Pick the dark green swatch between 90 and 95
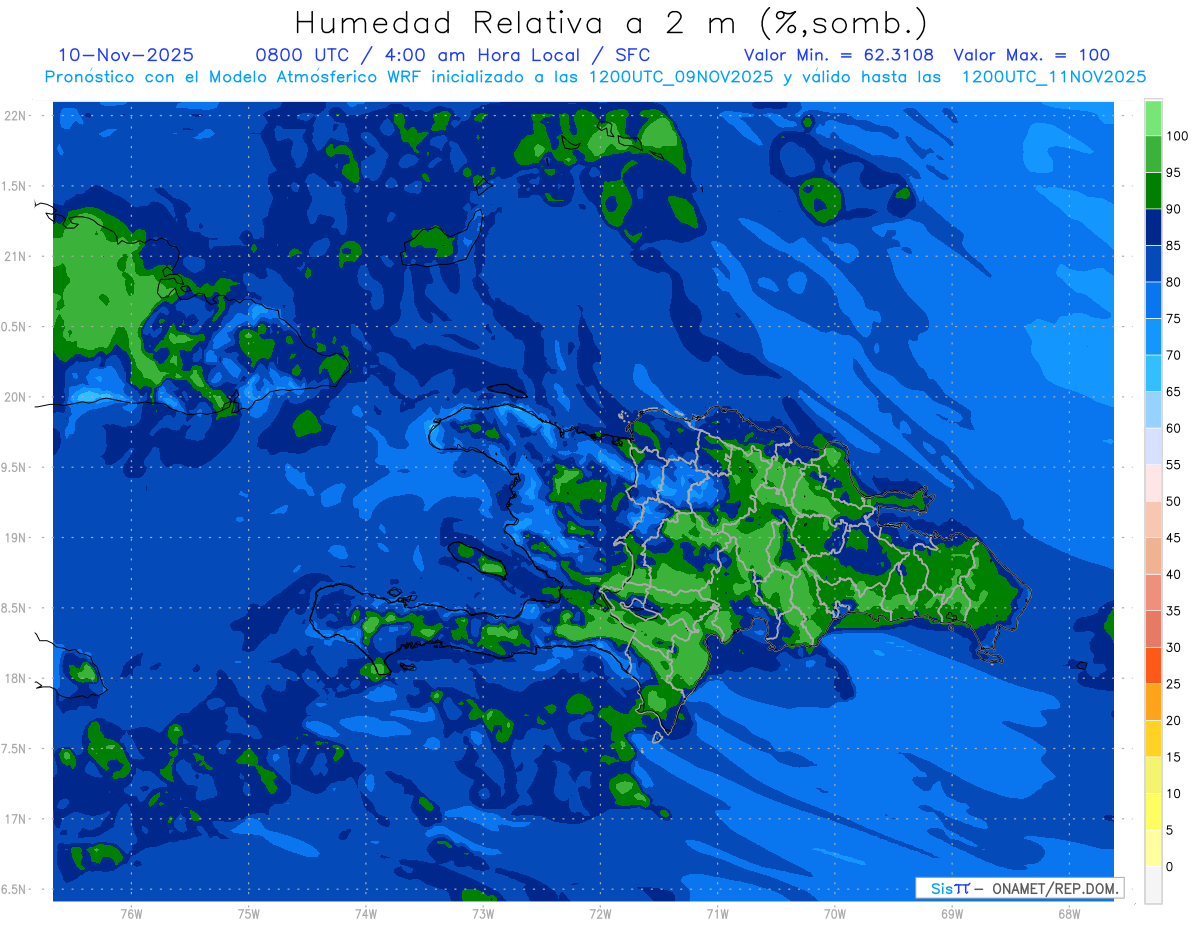The height and width of the screenshot is (927, 1200). tap(1153, 191)
